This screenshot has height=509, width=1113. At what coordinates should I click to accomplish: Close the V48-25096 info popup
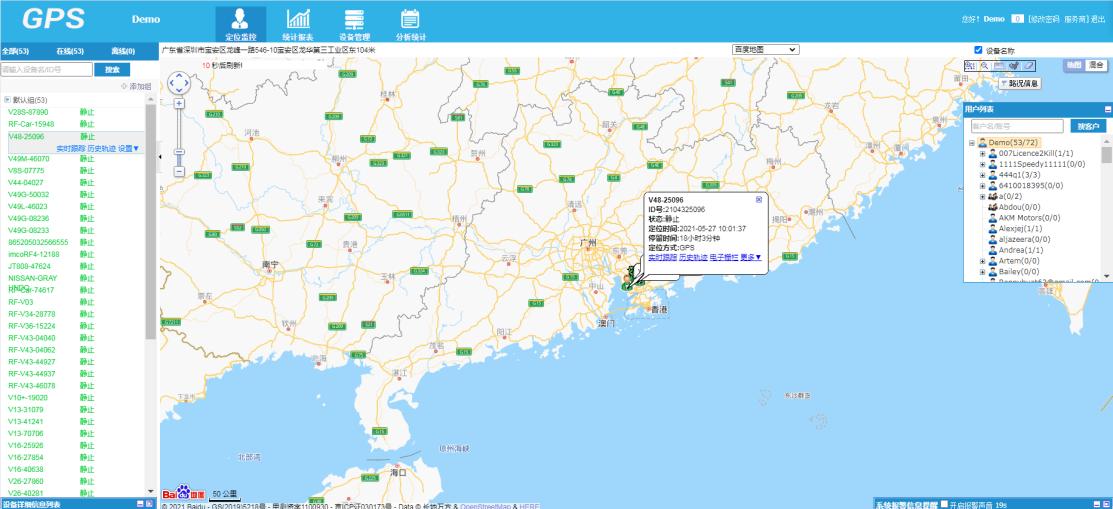[758, 199]
